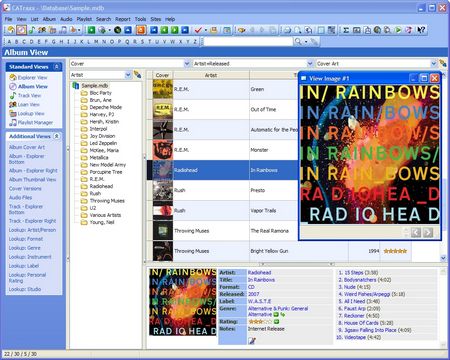Go to previous record with green left arrow
The image size is (450, 360).
click(164, 30)
